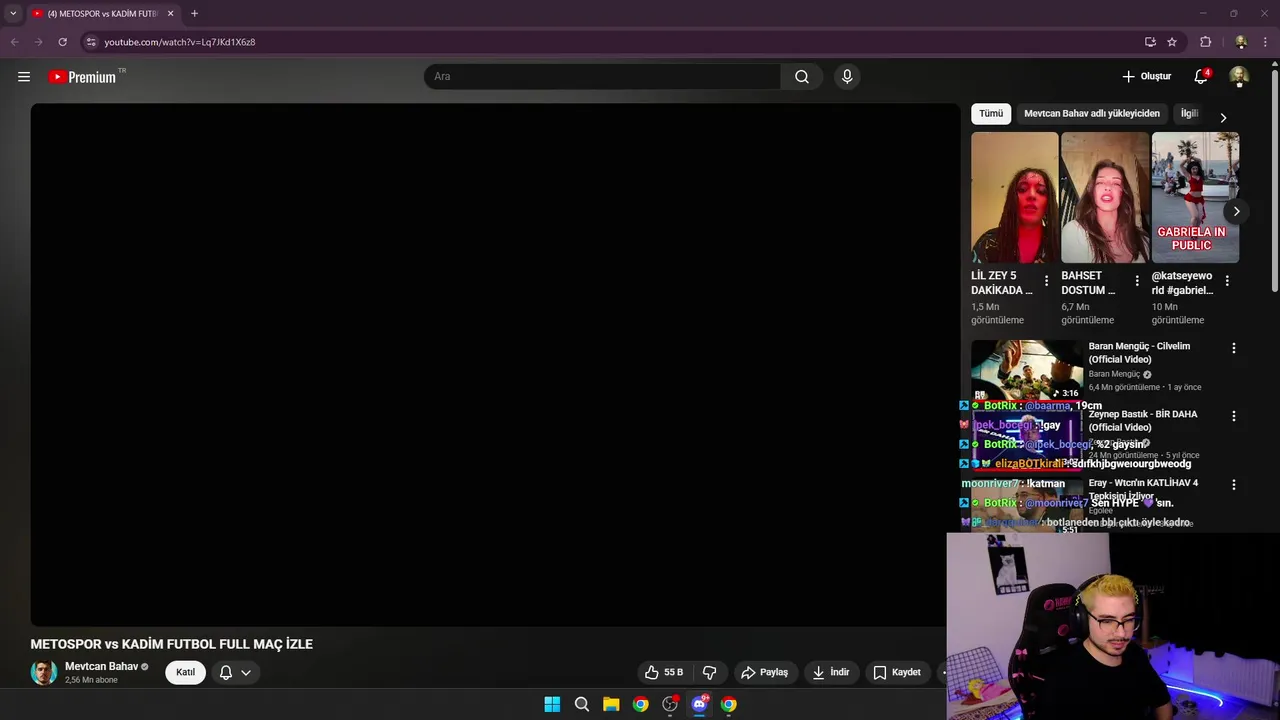Open options for Baran Mengüç Cilvelim
Screen dimensions: 1280x720
[1233, 348]
